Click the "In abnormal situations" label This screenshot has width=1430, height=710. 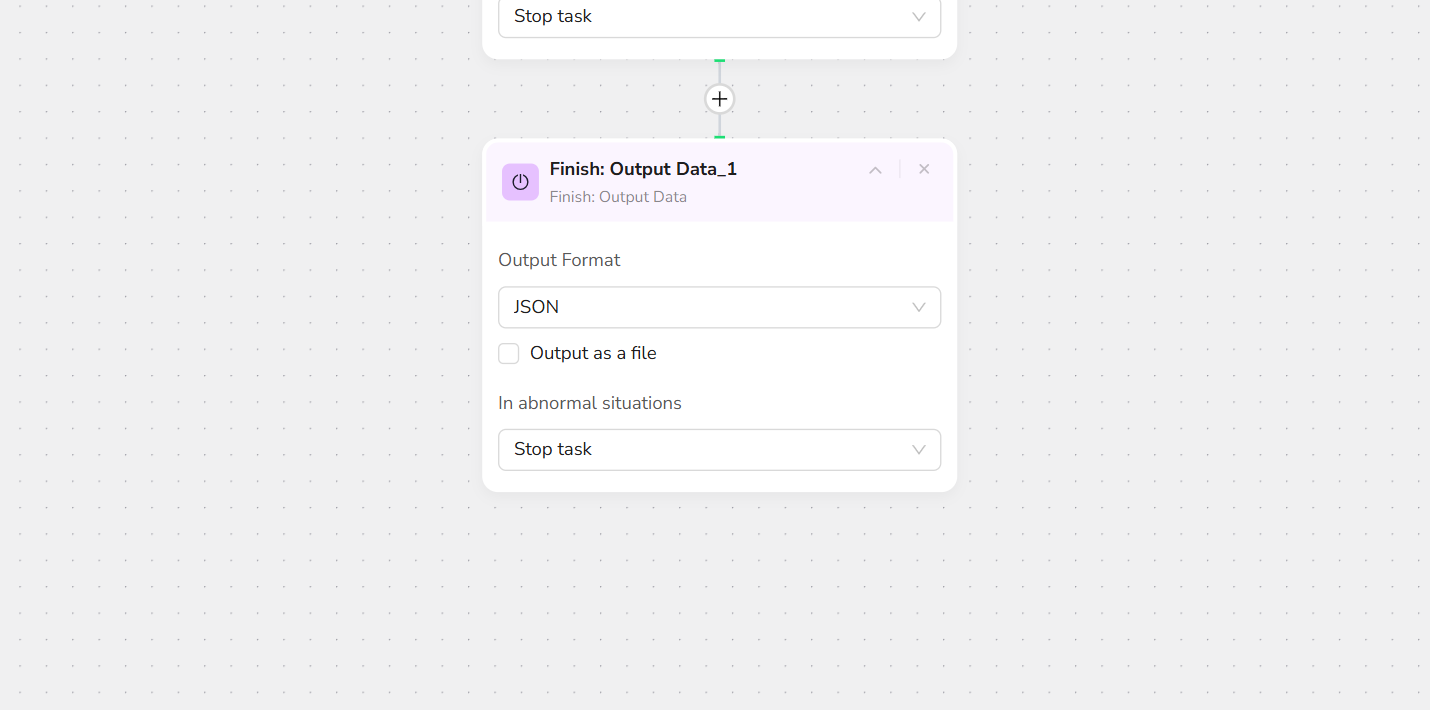click(x=590, y=403)
